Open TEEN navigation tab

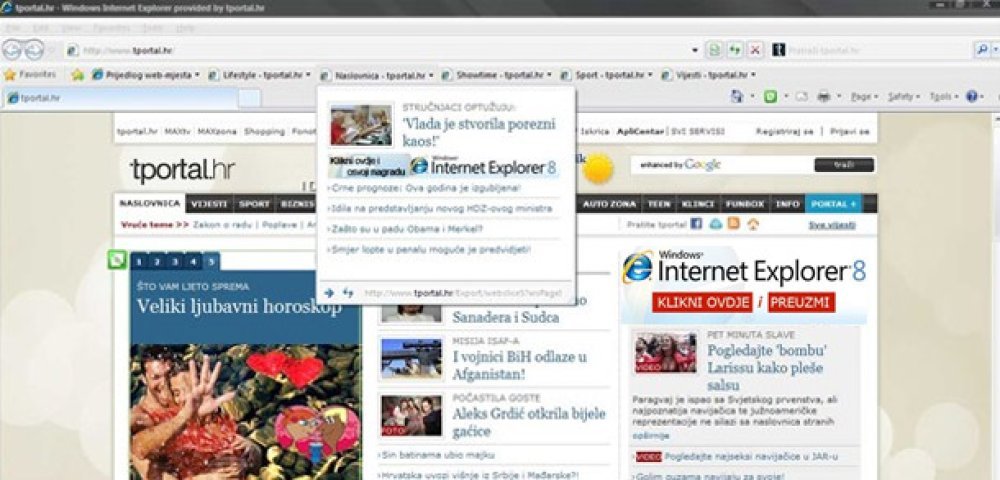(x=659, y=204)
